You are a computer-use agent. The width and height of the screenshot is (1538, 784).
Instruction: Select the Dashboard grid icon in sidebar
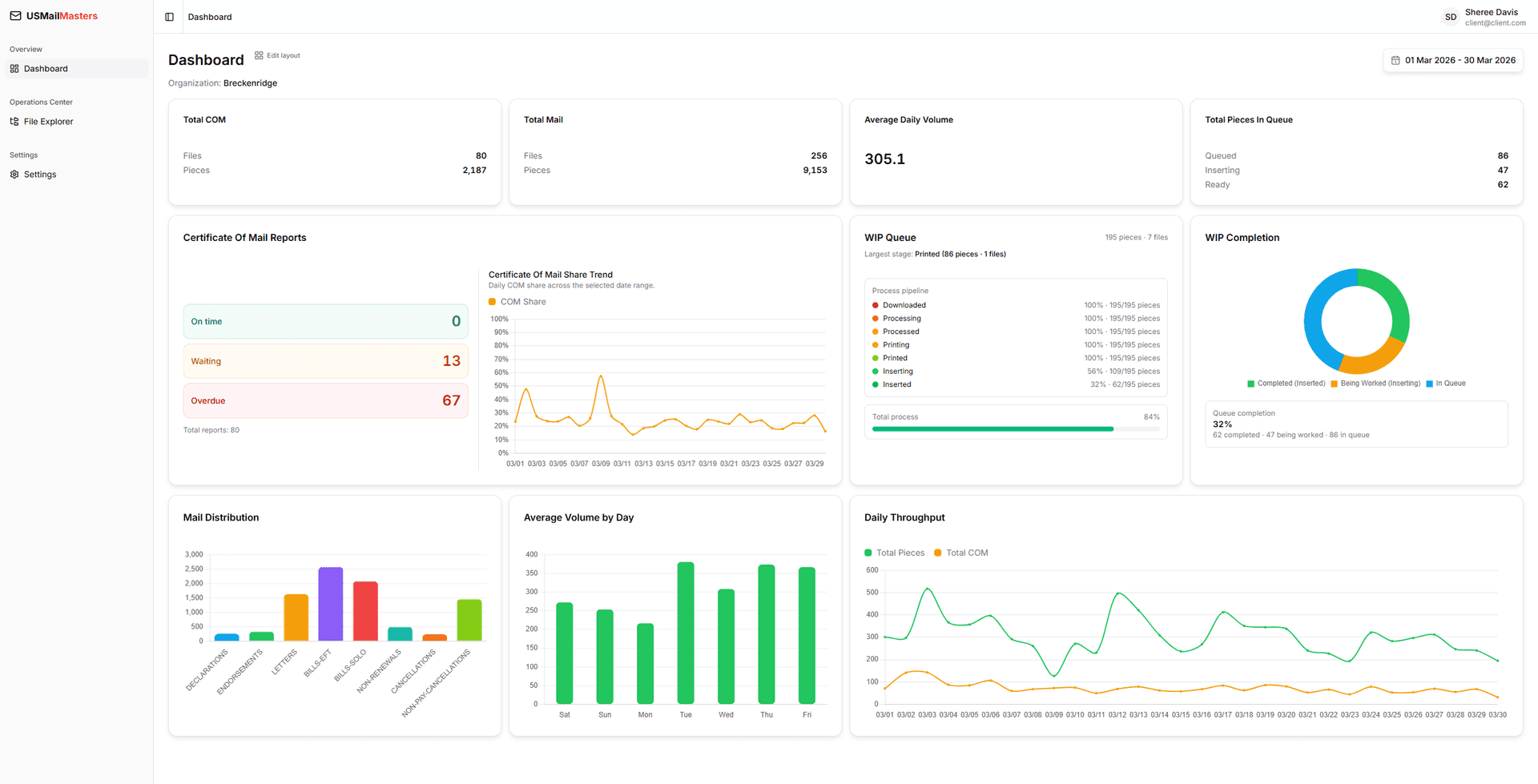14,68
